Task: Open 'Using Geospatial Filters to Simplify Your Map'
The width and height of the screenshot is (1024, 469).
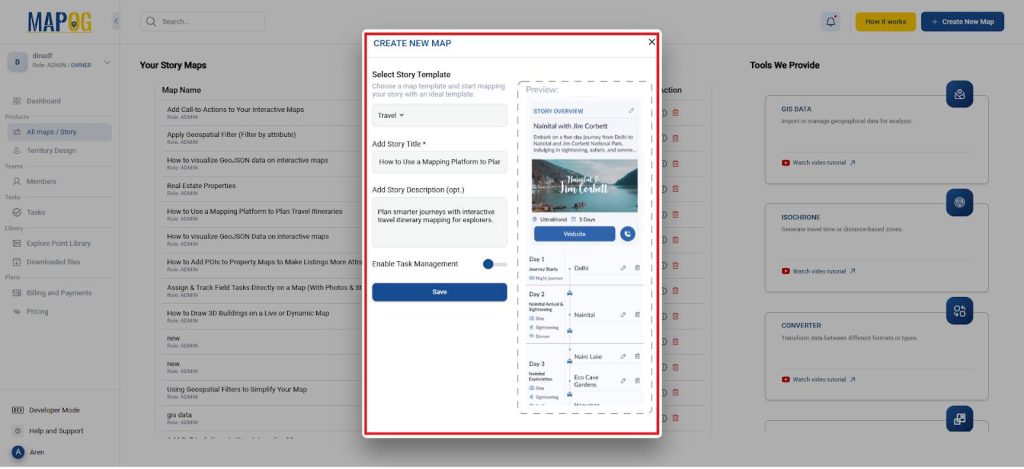Action: [x=236, y=389]
